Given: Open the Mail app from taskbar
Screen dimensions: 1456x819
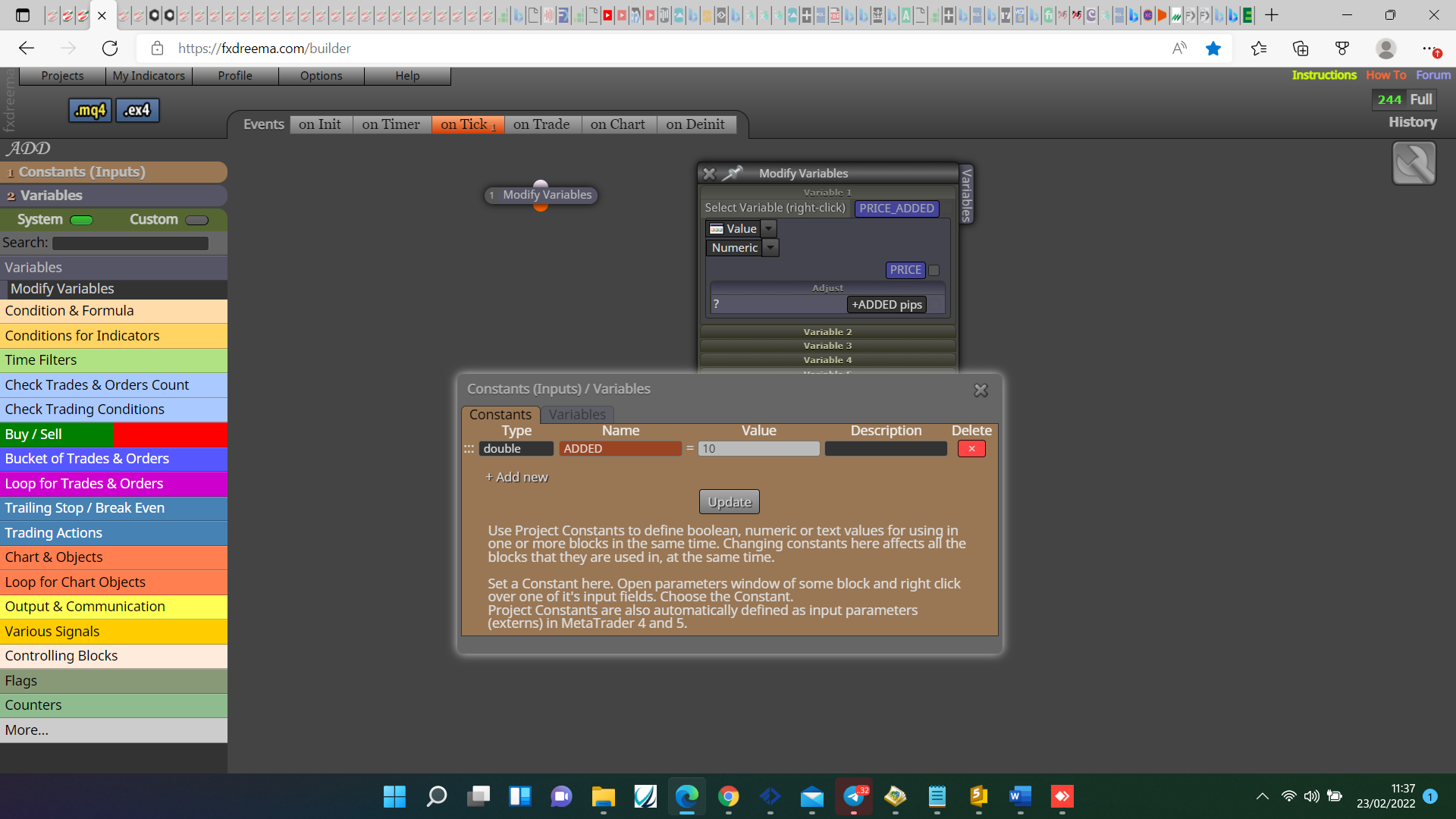Looking at the screenshot, I should [x=812, y=796].
